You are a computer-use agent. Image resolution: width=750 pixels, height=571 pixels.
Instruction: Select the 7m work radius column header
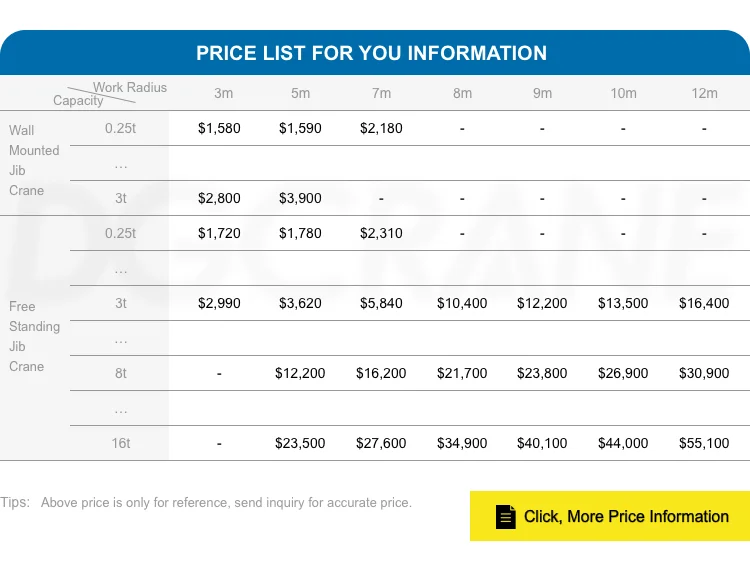tap(381, 93)
